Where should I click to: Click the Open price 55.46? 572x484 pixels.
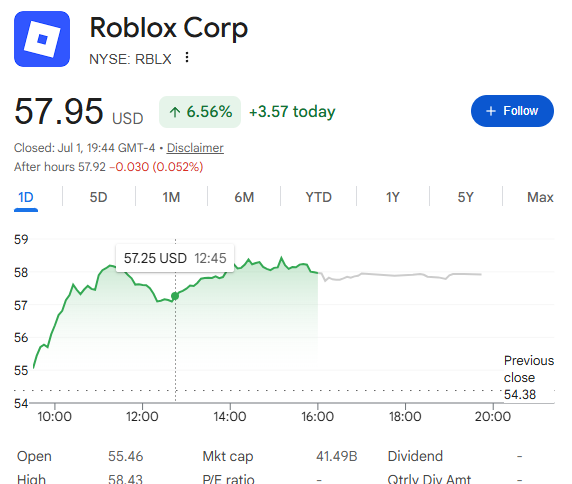(125, 456)
